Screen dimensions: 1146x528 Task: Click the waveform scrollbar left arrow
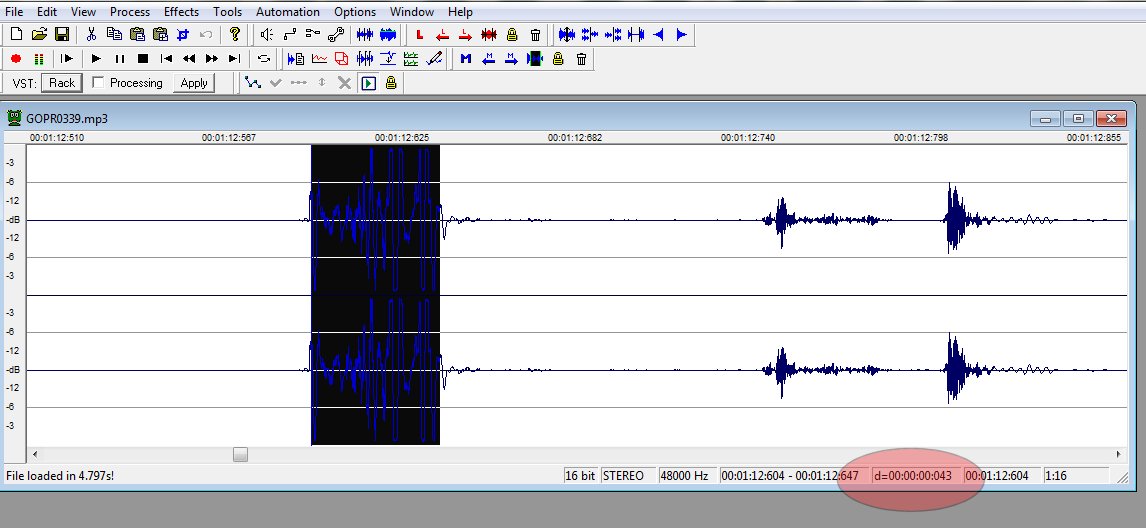pyautogui.click(x=34, y=454)
